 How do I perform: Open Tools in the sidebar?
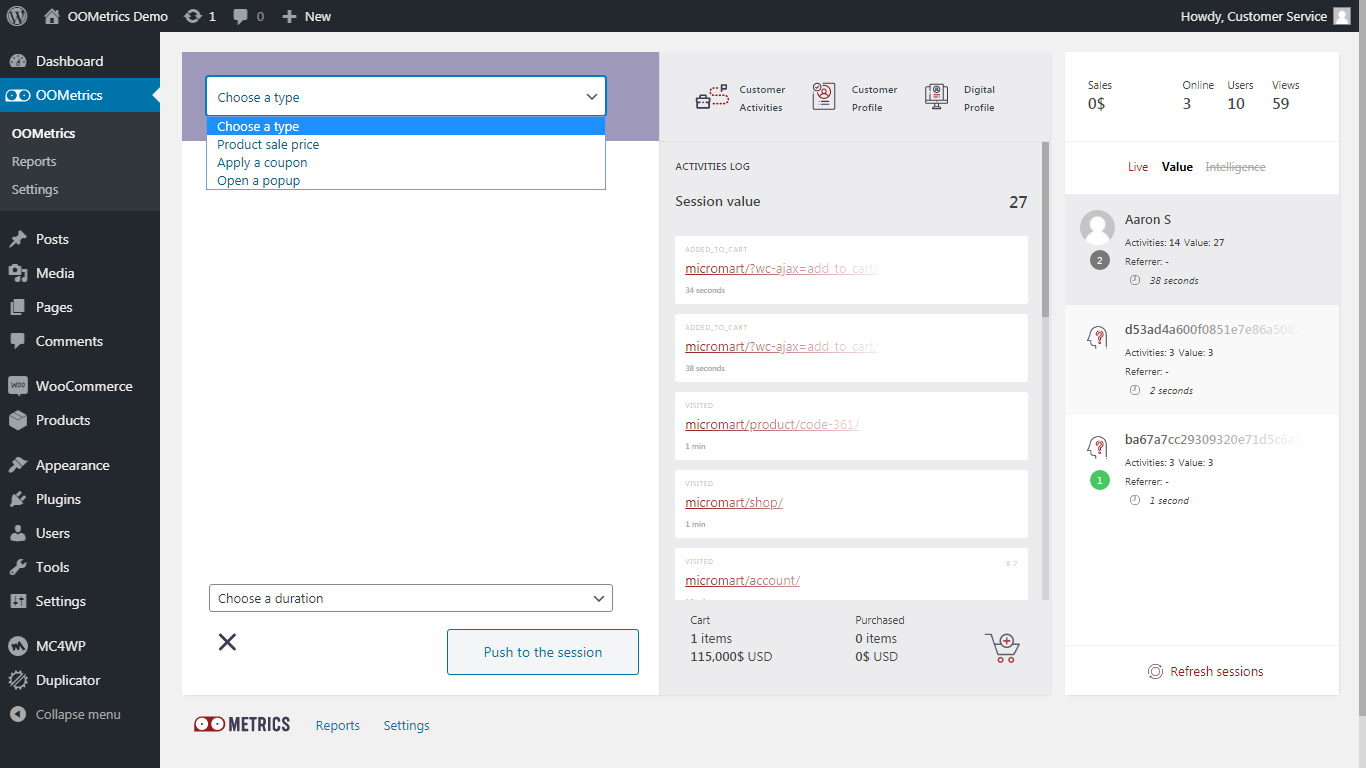(x=80, y=567)
